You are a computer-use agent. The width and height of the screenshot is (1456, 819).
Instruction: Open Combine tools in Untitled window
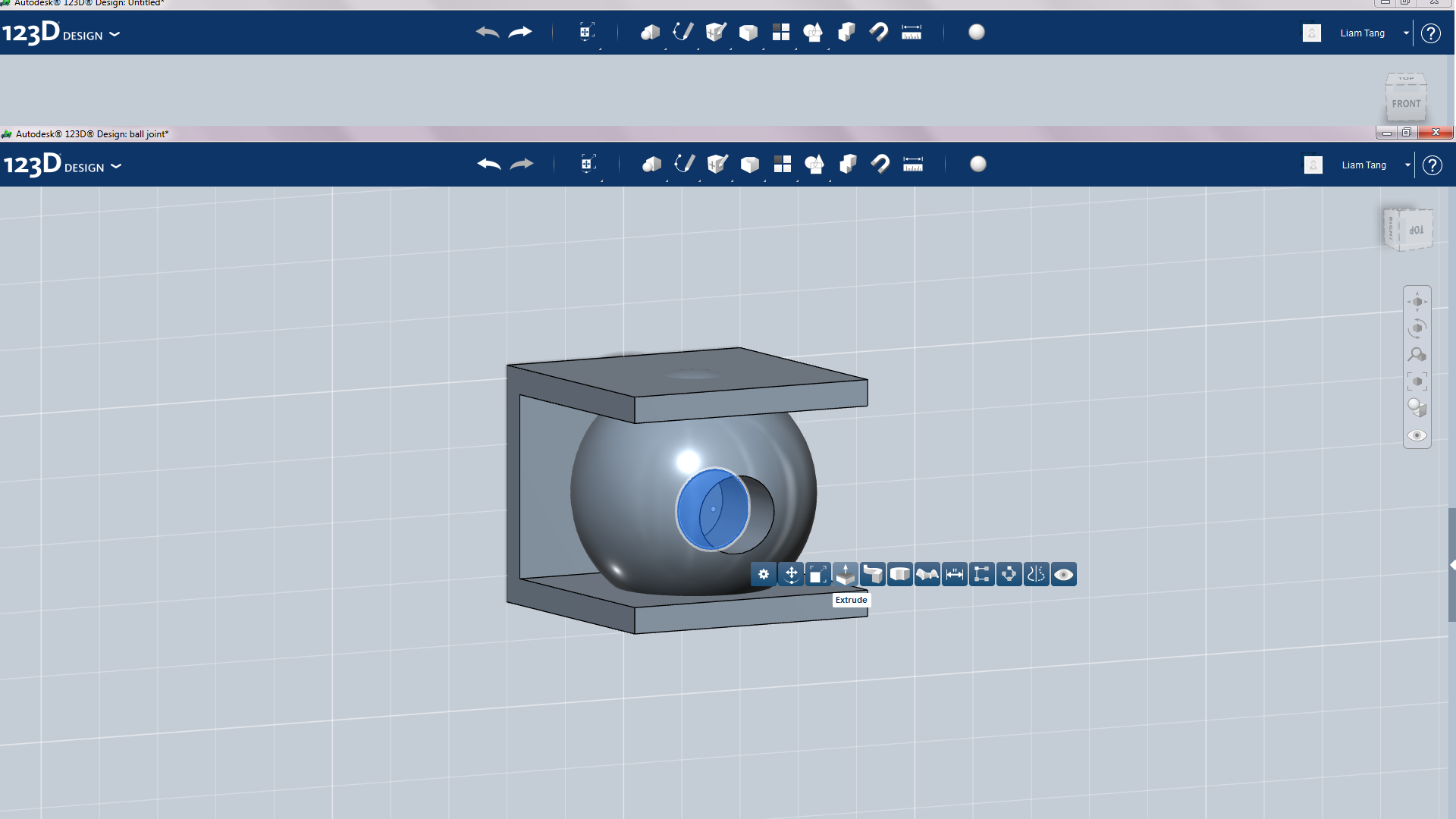[846, 33]
